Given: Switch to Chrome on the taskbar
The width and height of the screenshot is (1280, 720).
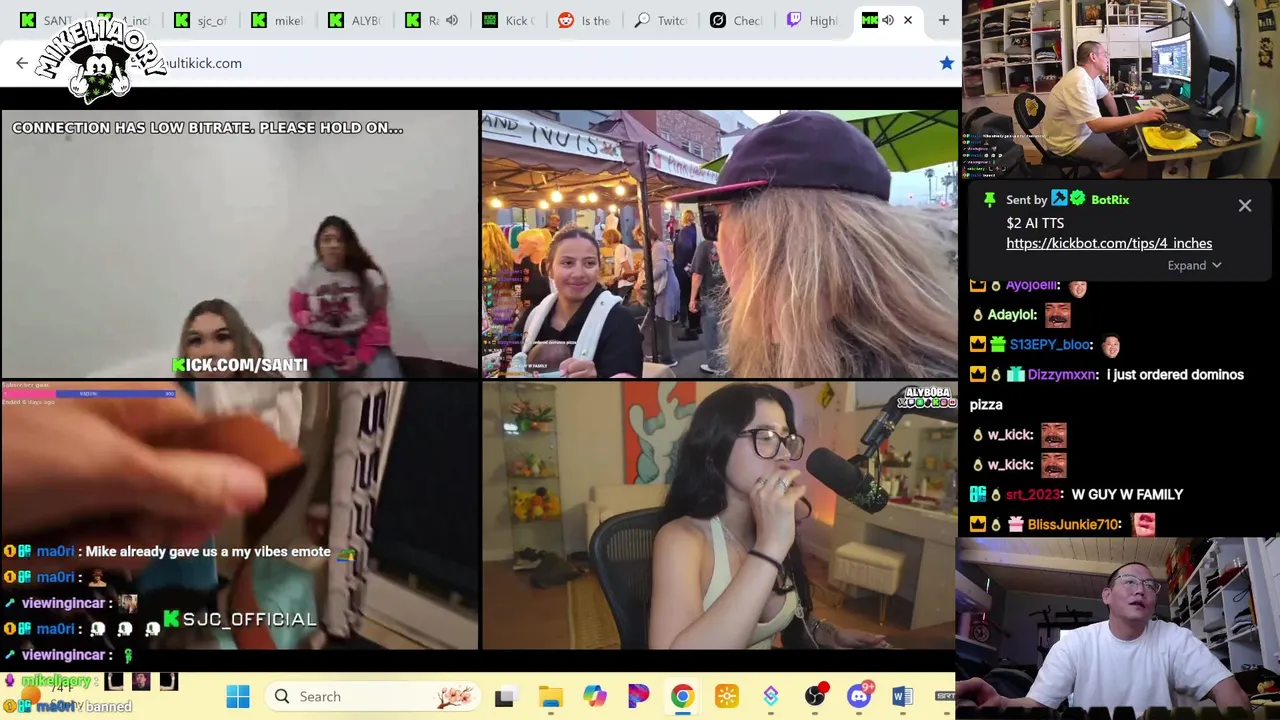Looking at the screenshot, I should [683, 697].
